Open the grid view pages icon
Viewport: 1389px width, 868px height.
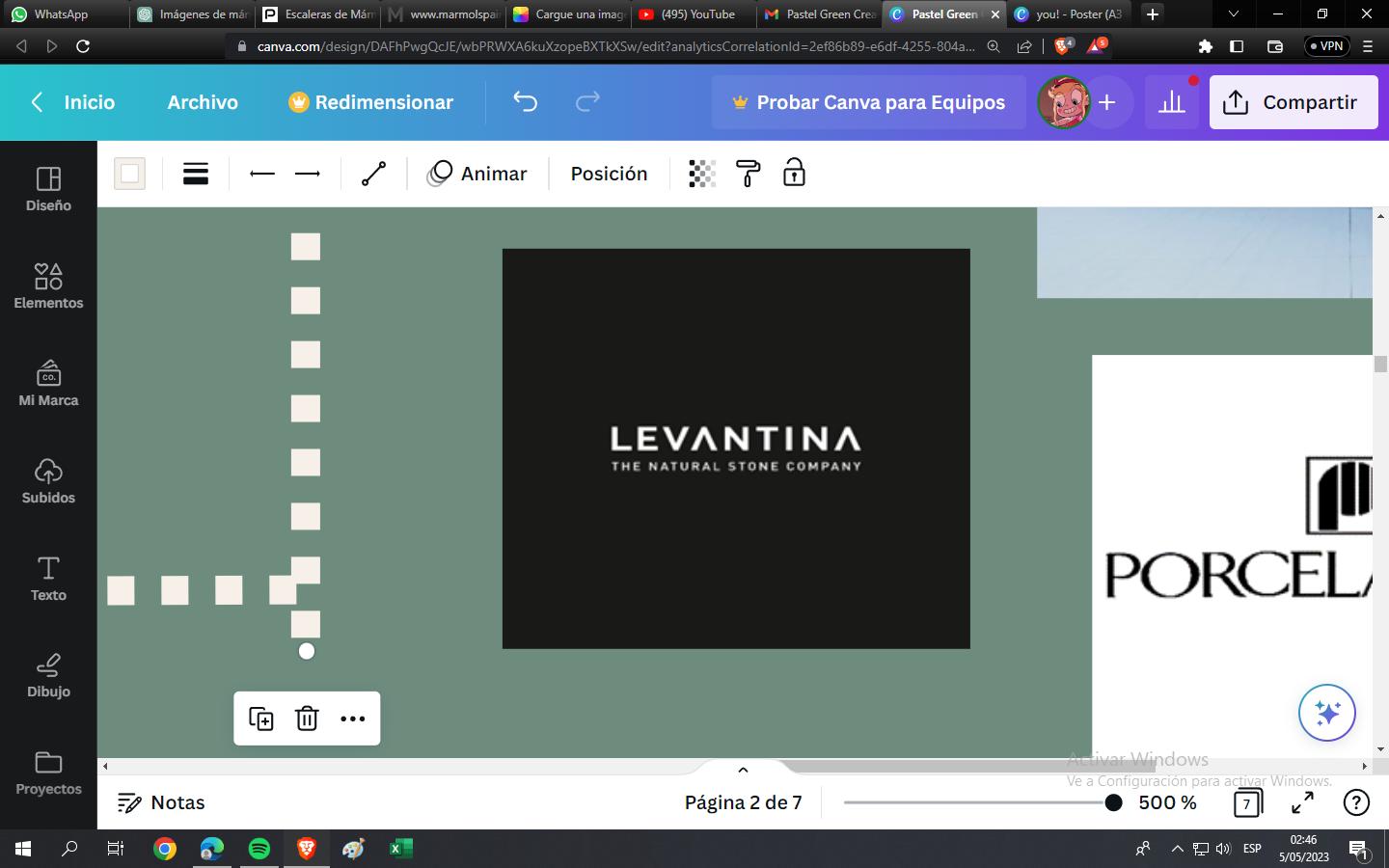point(1247,802)
